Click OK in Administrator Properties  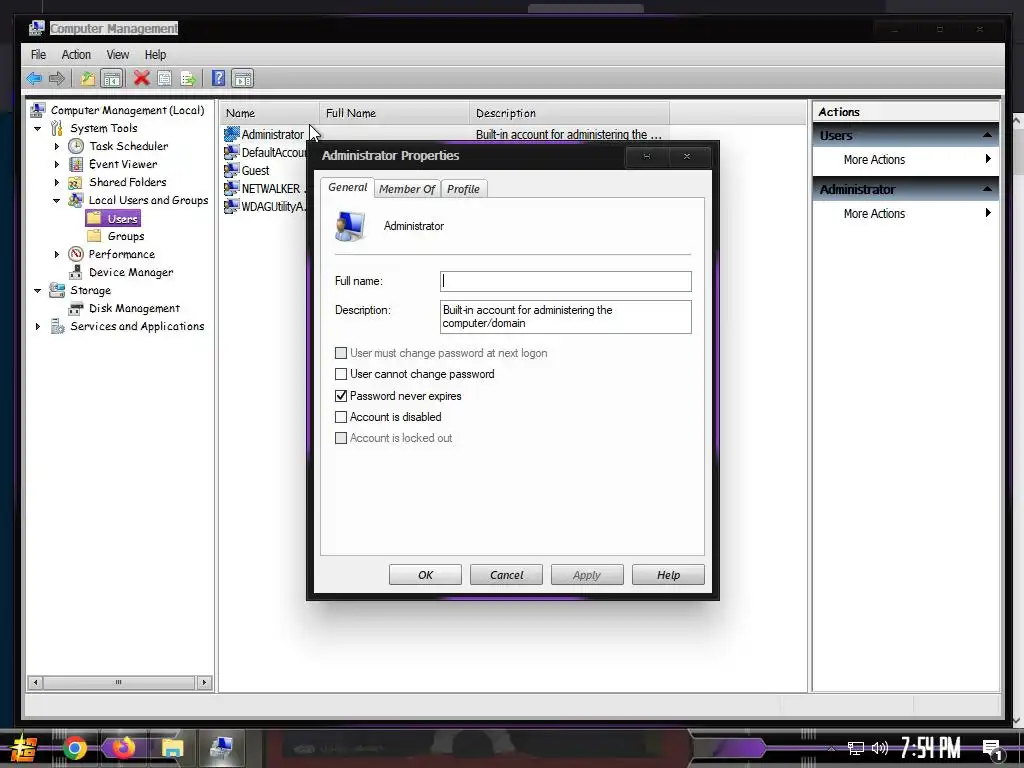425,575
